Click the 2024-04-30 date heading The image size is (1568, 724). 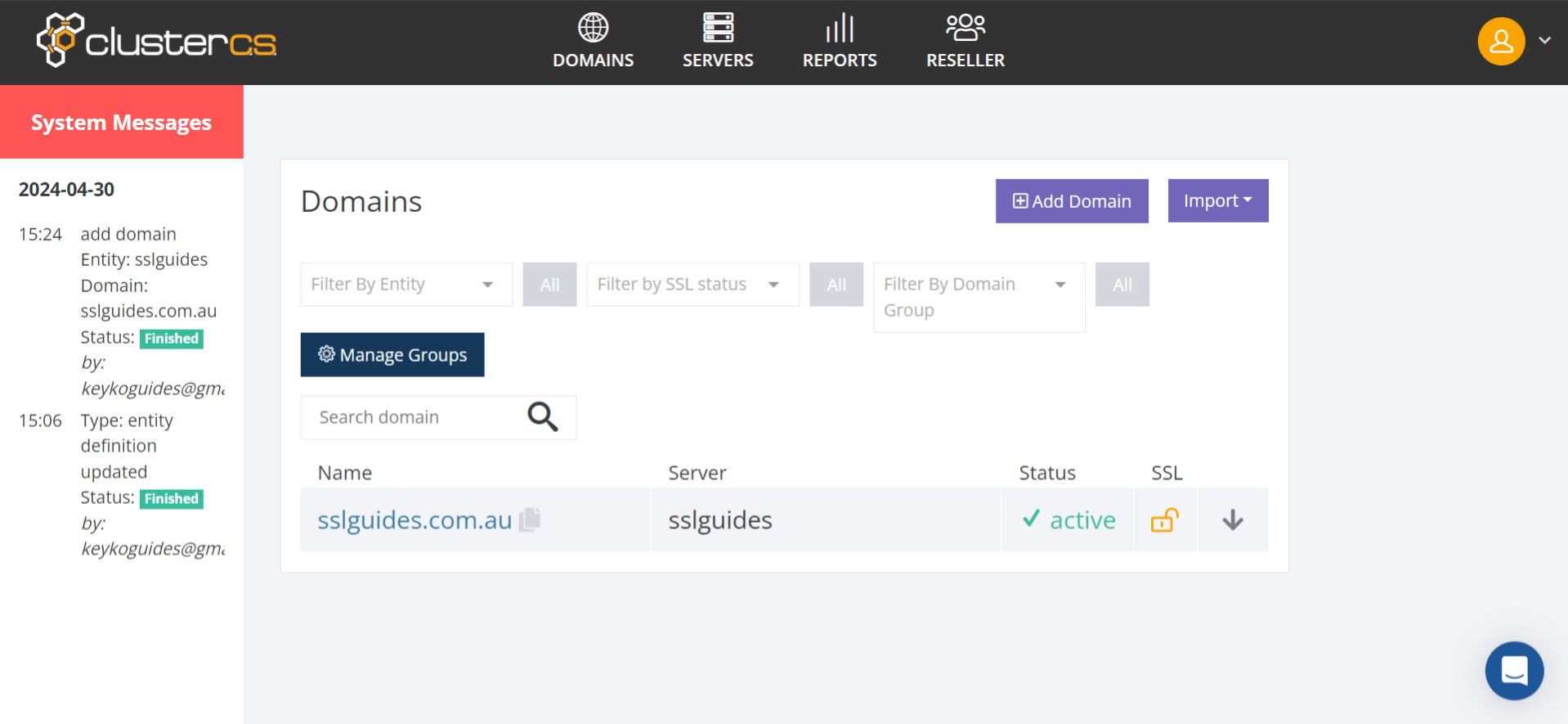(66, 190)
